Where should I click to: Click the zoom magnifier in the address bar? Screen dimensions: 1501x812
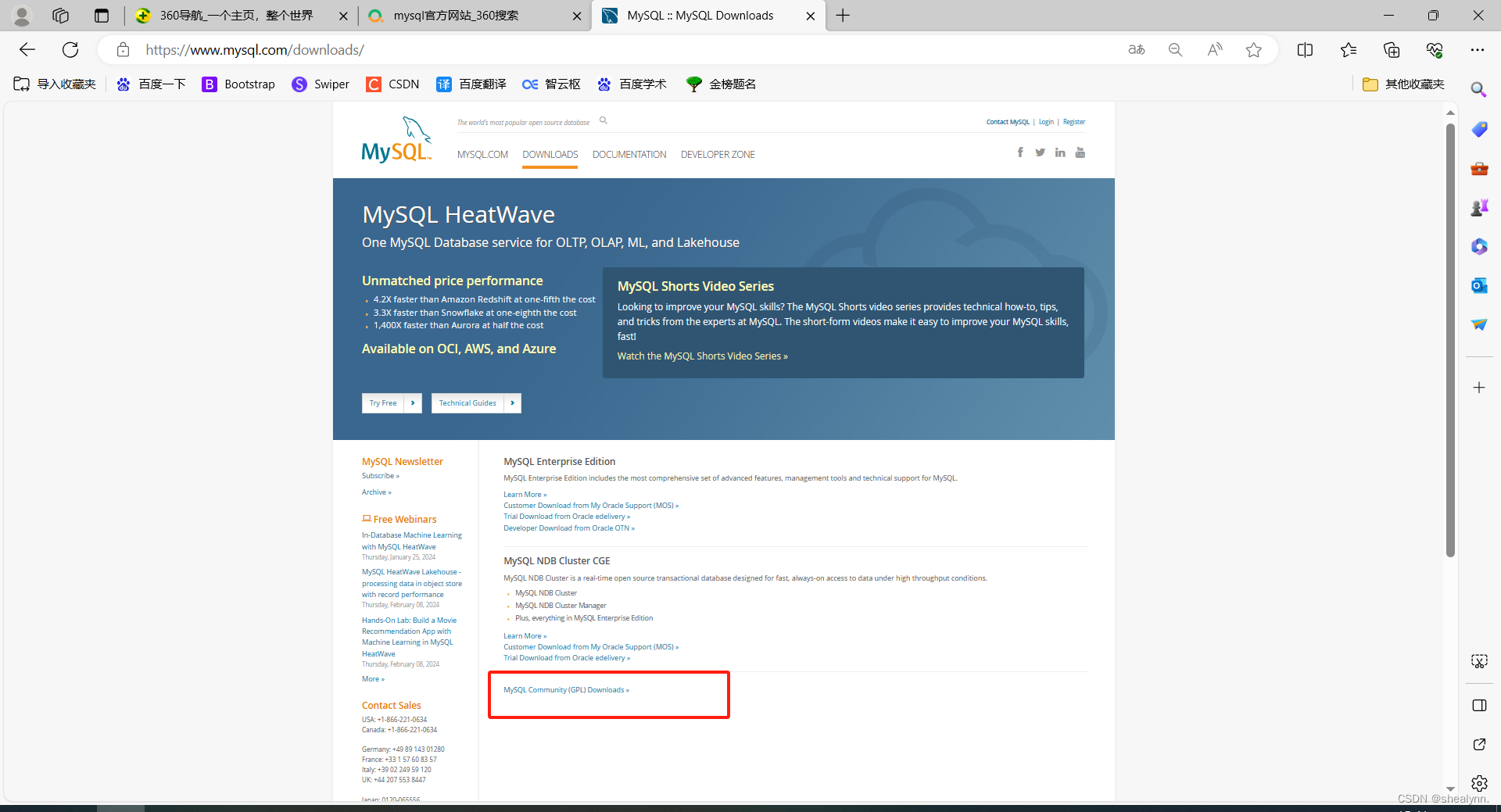1175,50
